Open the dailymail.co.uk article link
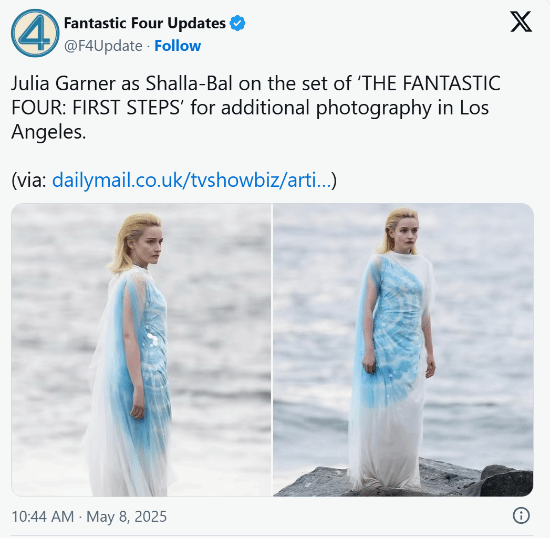The width and height of the screenshot is (550, 538). point(192,180)
